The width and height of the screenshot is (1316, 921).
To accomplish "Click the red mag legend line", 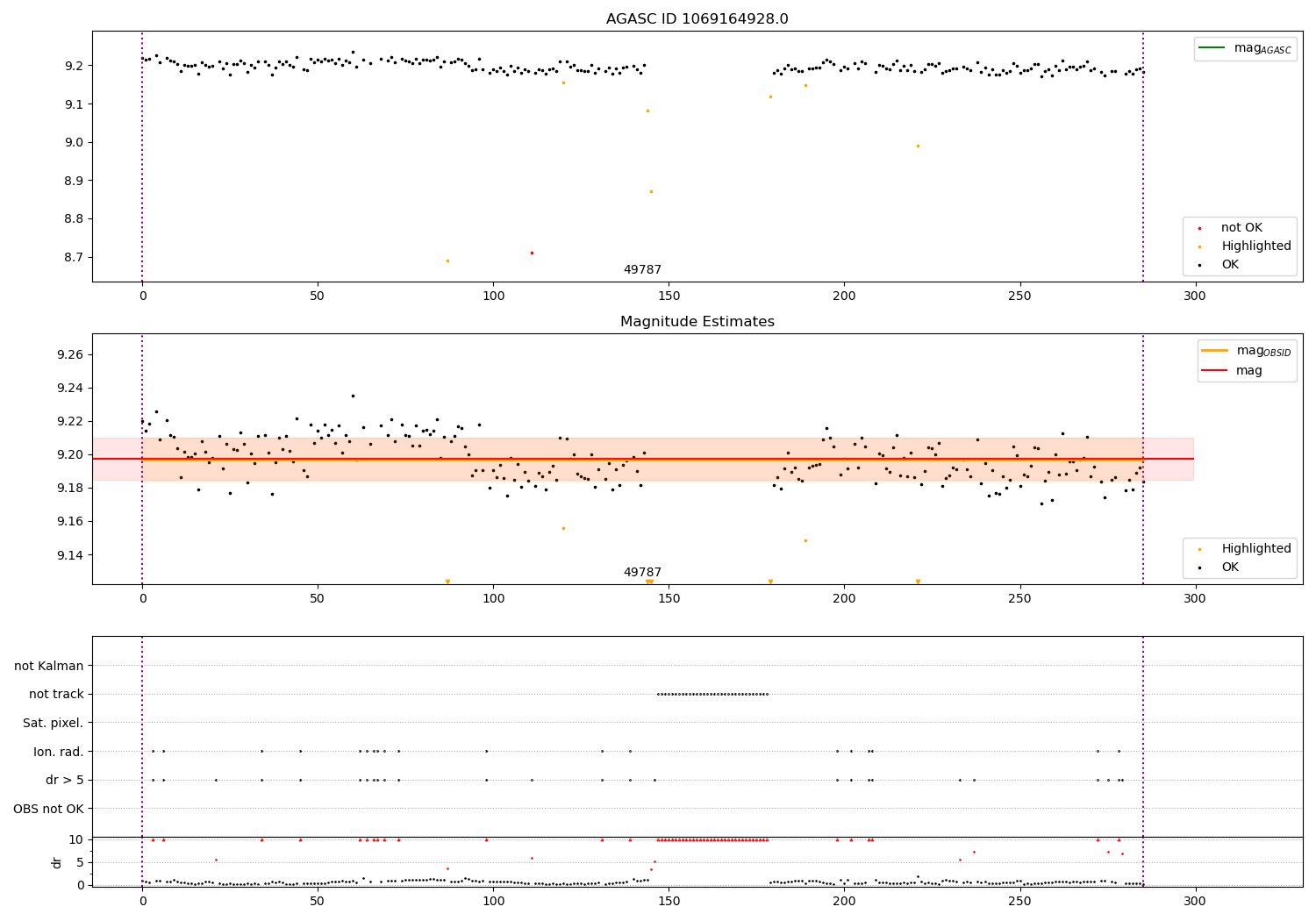I will click(1215, 371).
